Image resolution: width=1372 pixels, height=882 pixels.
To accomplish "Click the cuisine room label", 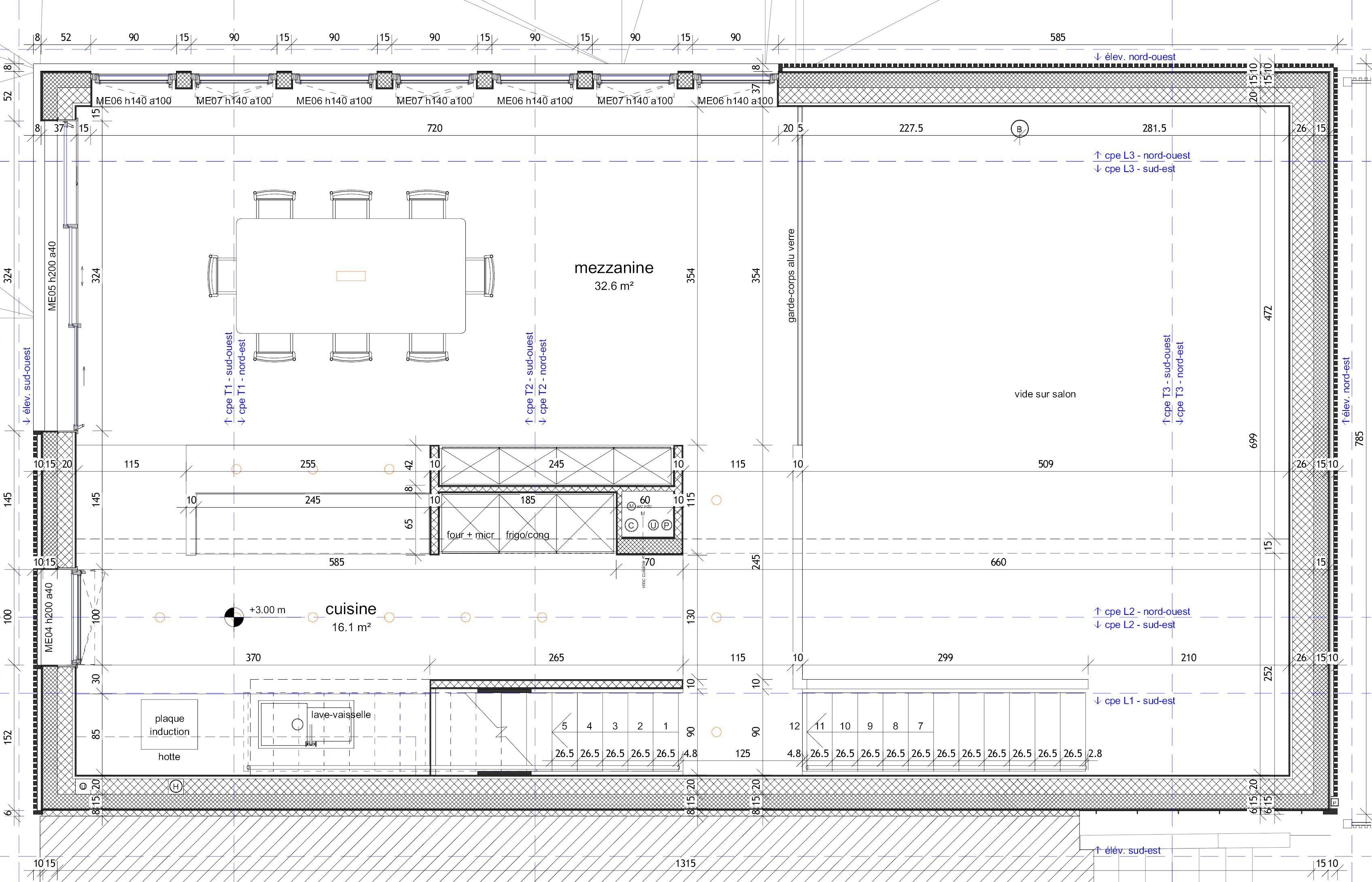I will click(x=350, y=609).
